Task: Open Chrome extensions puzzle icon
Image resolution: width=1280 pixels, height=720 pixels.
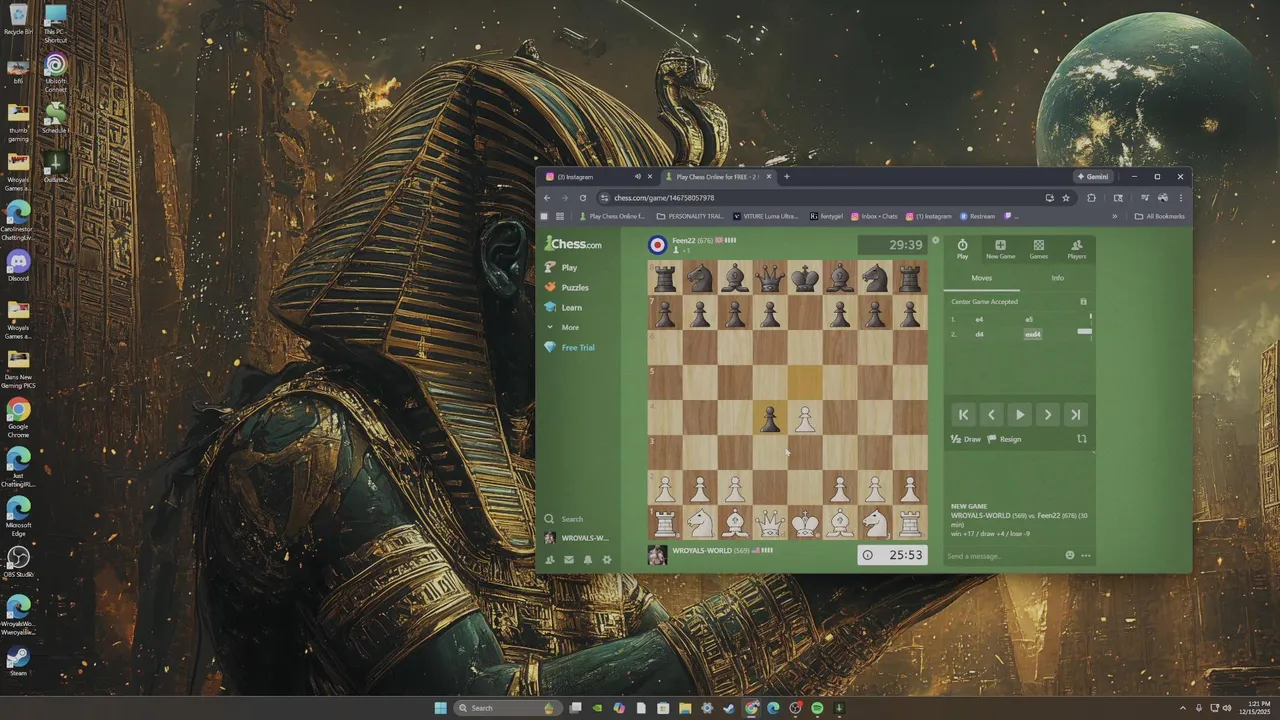Action: (1091, 198)
